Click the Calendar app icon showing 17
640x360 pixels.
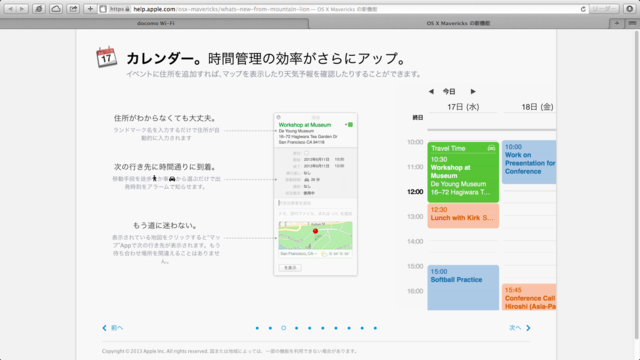[x=107, y=57]
